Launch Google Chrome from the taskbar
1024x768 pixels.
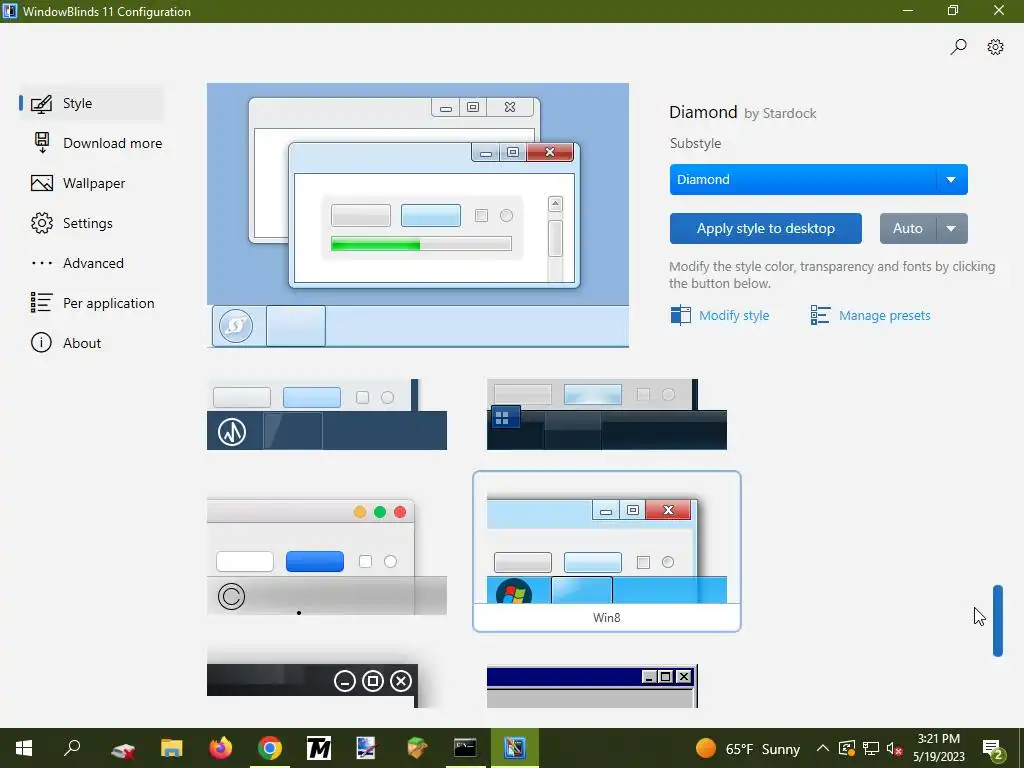coord(270,748)
